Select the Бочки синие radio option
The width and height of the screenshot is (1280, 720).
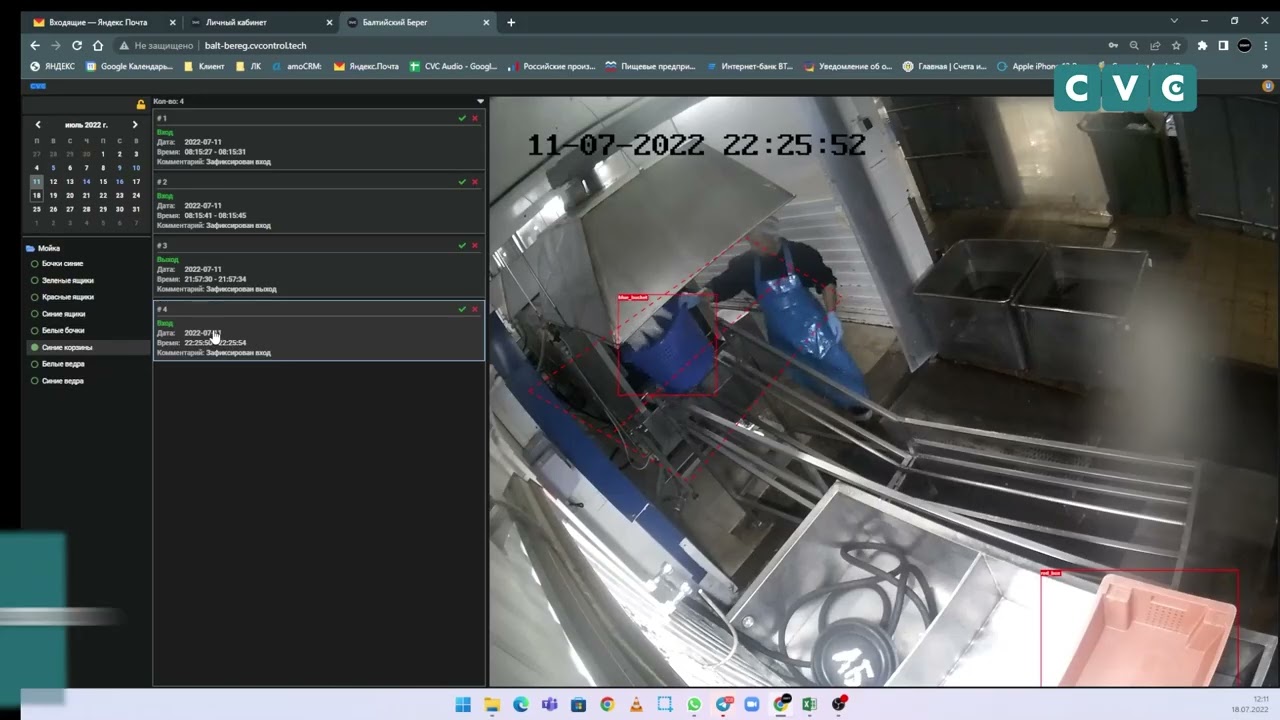[35, 264]
